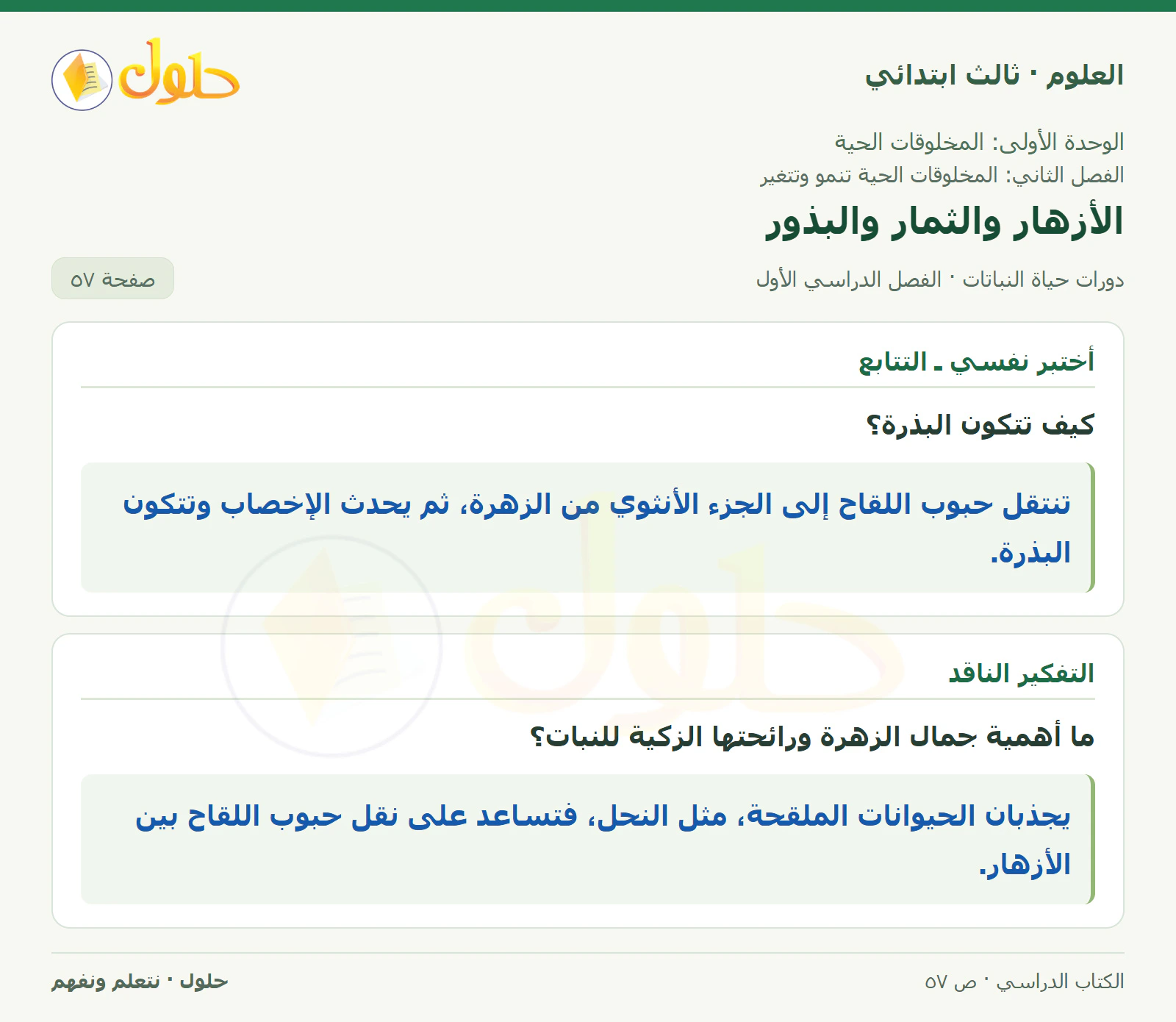Click the حلول logo at top left

146,74
